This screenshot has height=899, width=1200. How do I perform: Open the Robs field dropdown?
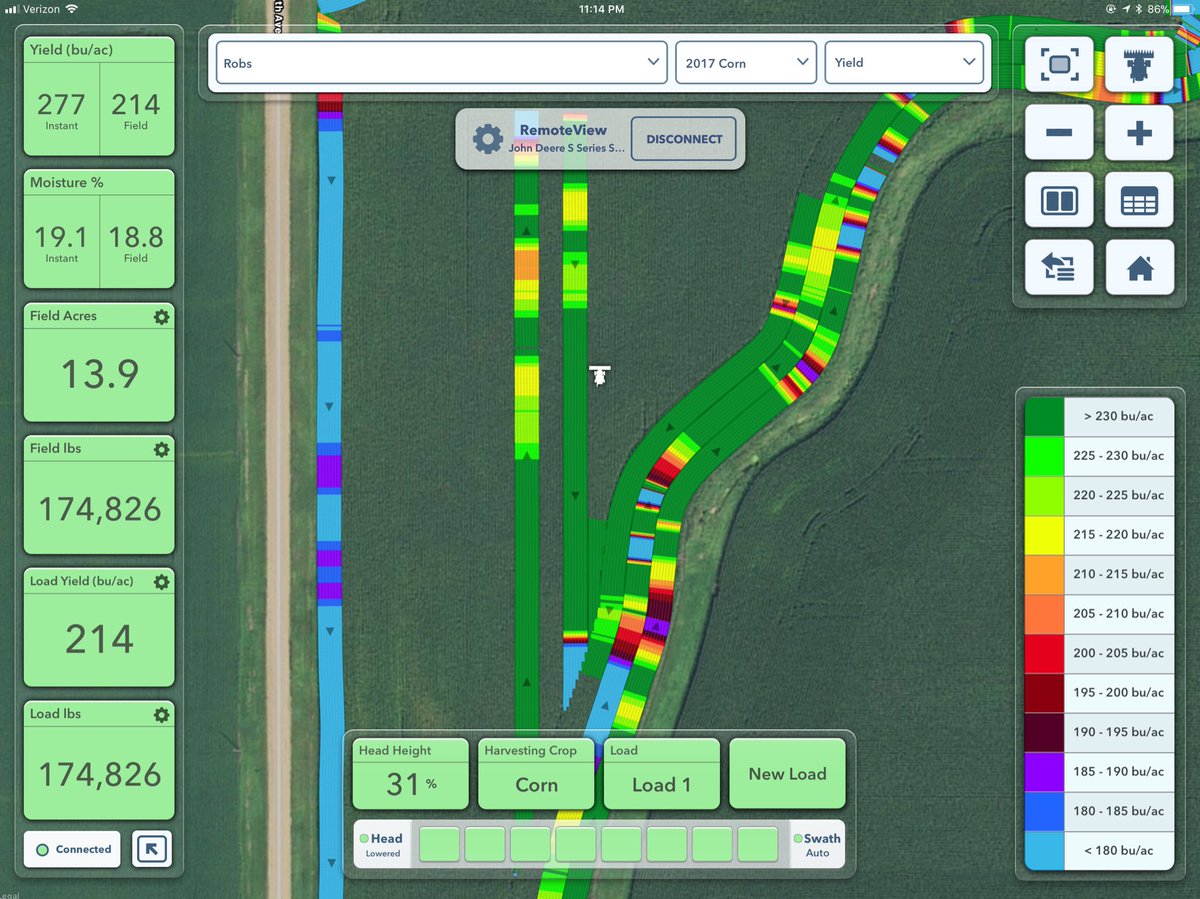(441, 63)
